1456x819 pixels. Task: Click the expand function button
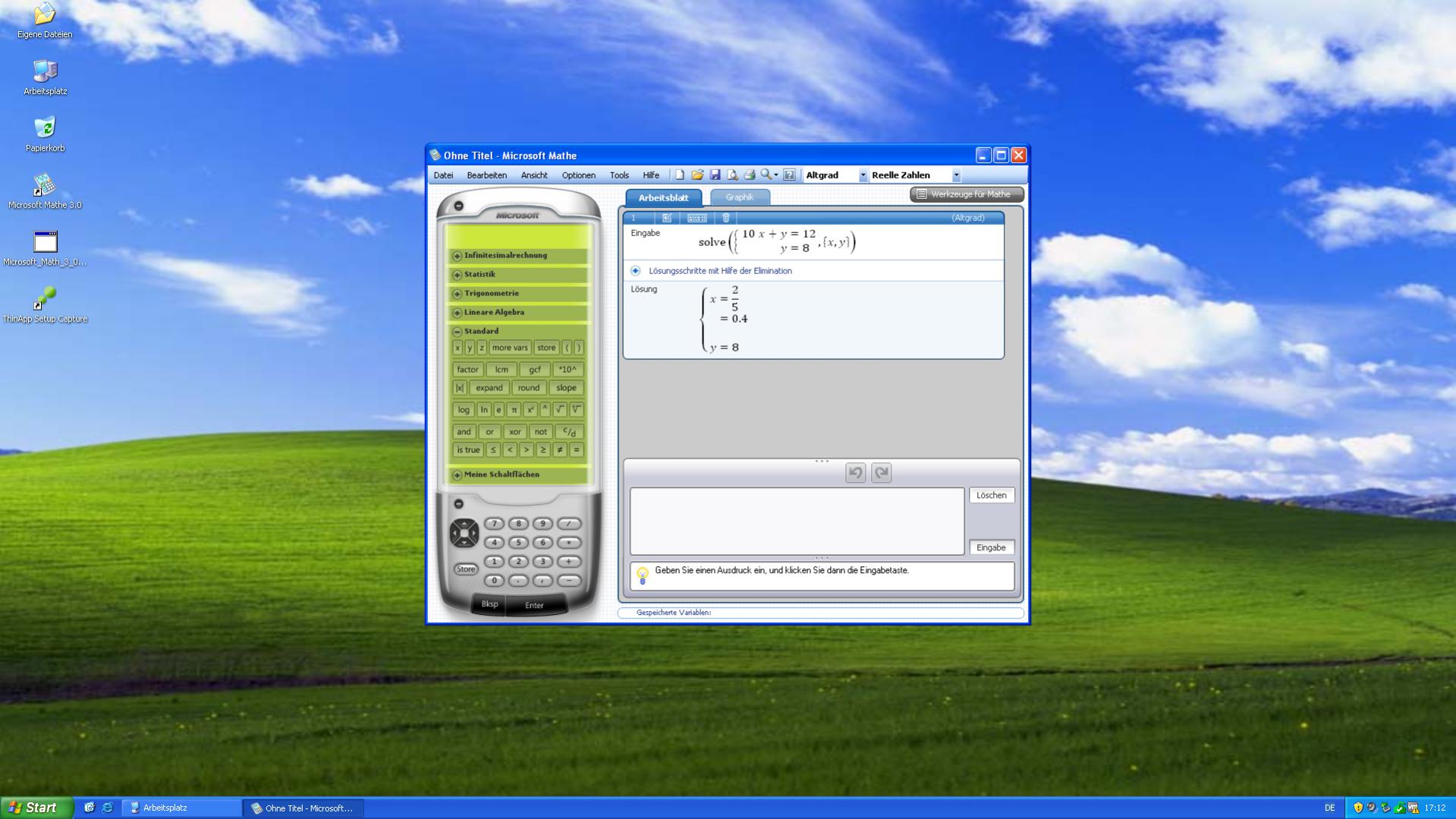tap(489, 388)
